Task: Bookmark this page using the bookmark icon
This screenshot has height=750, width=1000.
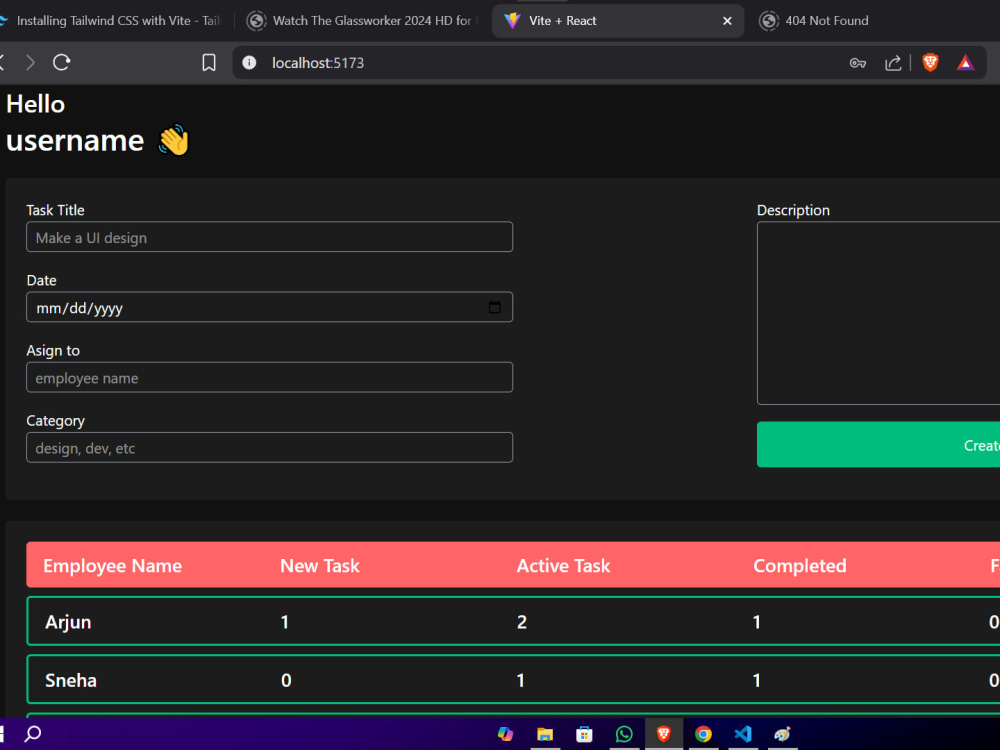Action: pyautogui.click(x=208, y=62)
